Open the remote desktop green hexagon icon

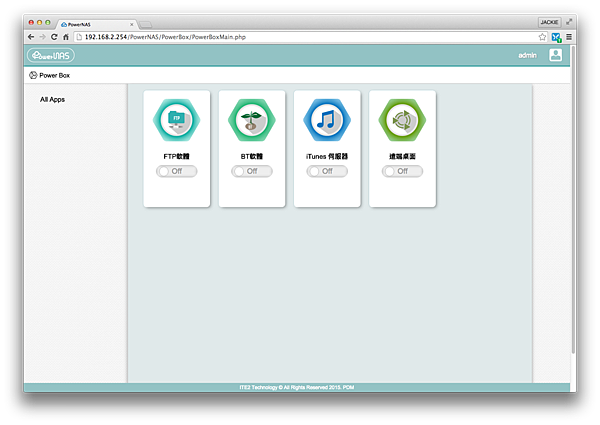tap(402, 120)
